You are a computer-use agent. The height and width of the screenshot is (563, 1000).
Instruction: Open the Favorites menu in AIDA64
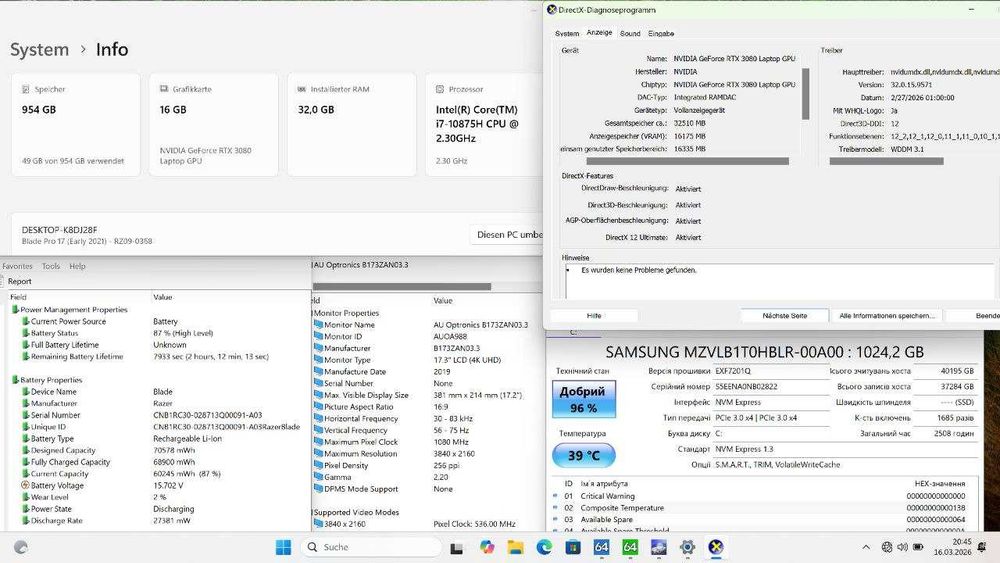coord(17,266)
